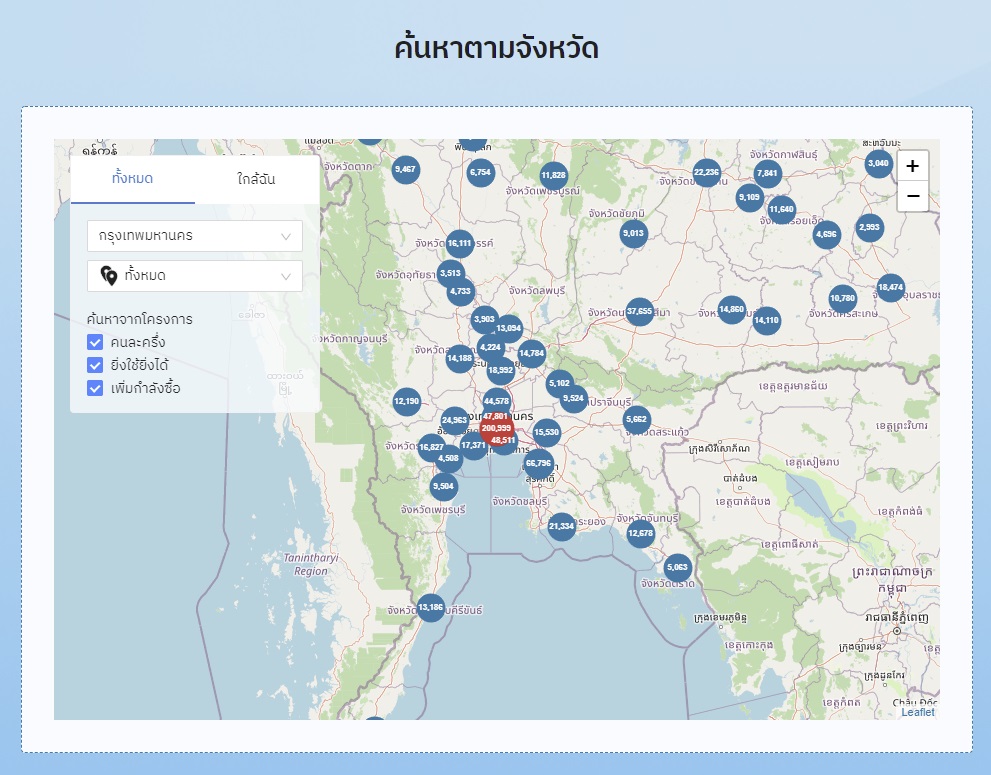Image resolution: width=991 pixels, height=775 pixels.
Task: Switch to the ทั้งหมด tab
Action: point(133,180)
